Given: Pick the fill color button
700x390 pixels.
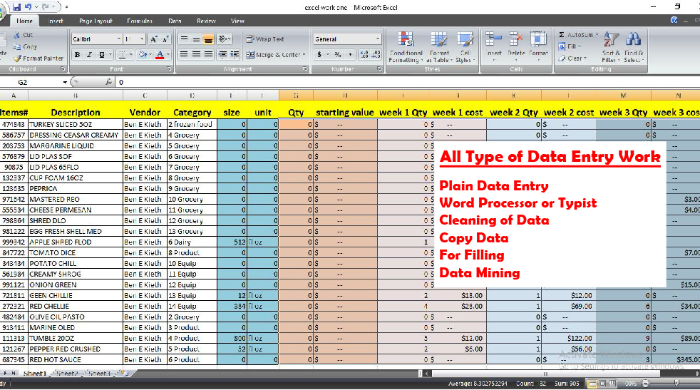Looking at the screenshot, I should coord(143,54).
